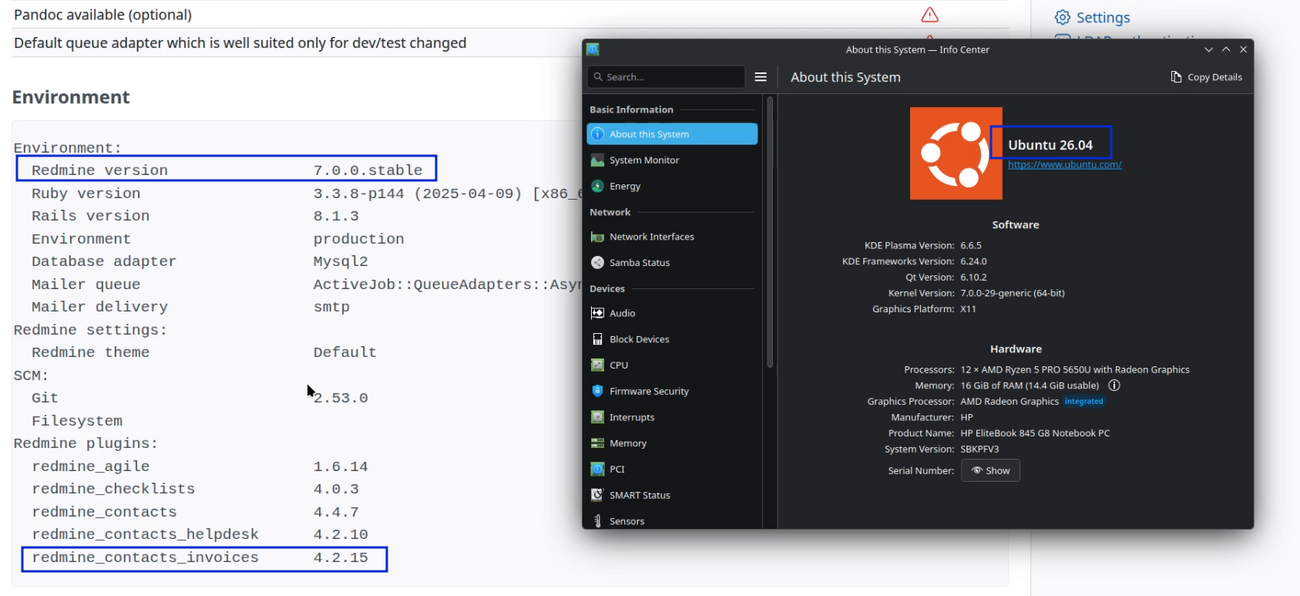Open the https://www.ubuntu.com/ link

1065,164
